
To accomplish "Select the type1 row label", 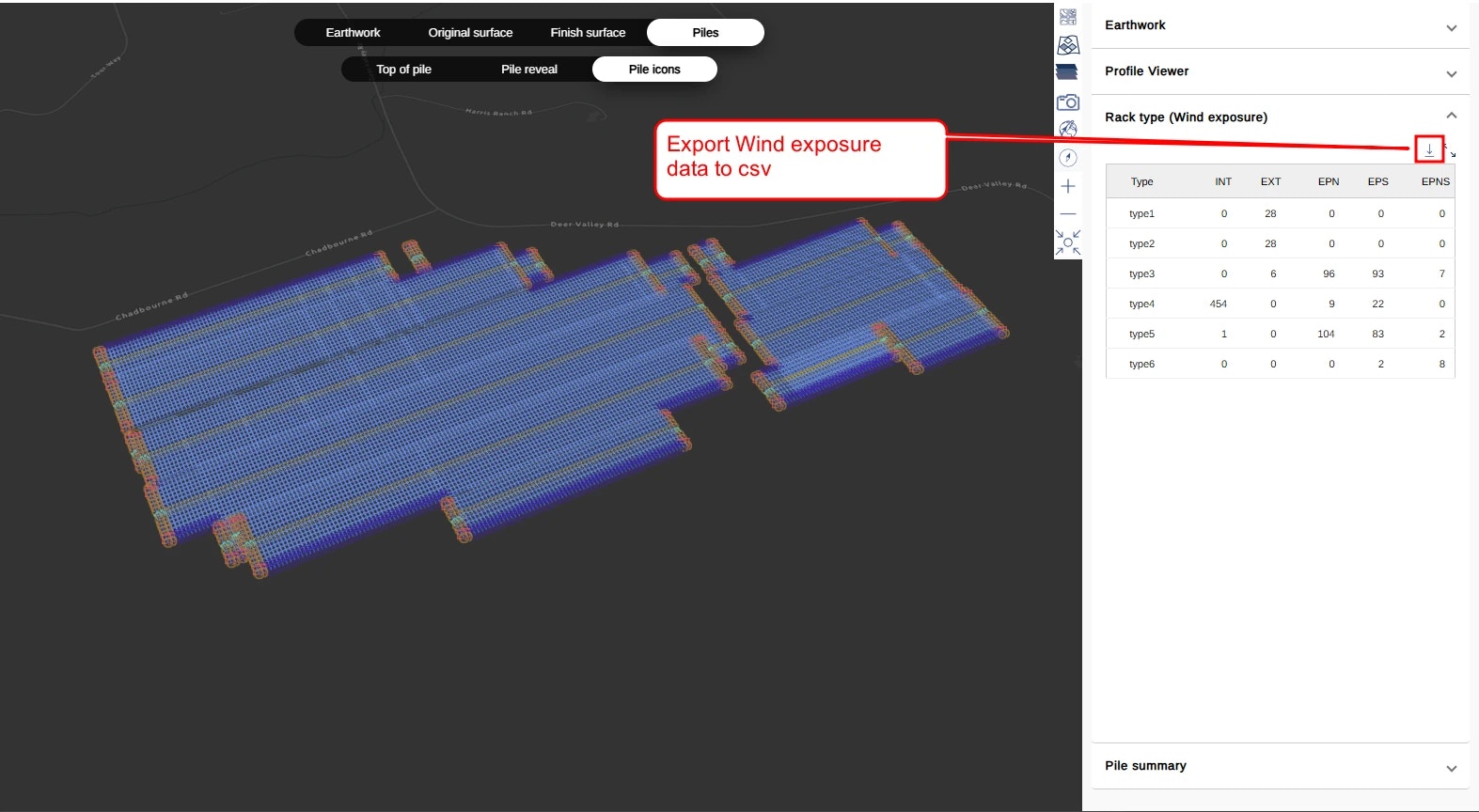I will point(1141,213).
